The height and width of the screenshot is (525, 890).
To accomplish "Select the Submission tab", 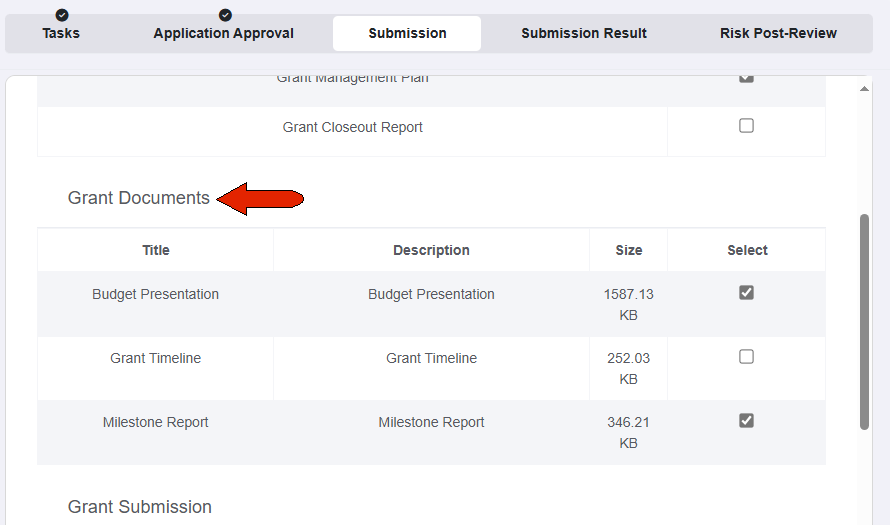I will (x=407, y=33).
